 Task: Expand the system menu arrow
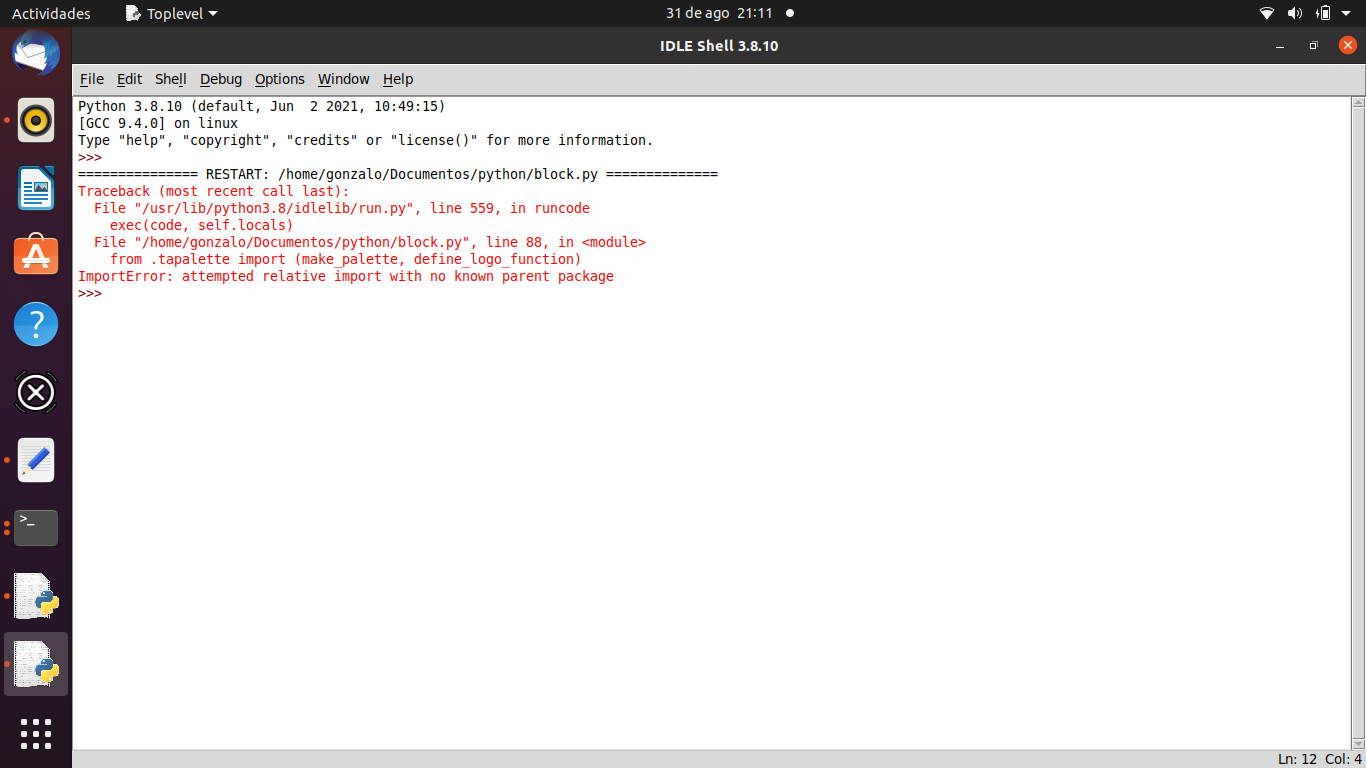(x=1347, y=13)
